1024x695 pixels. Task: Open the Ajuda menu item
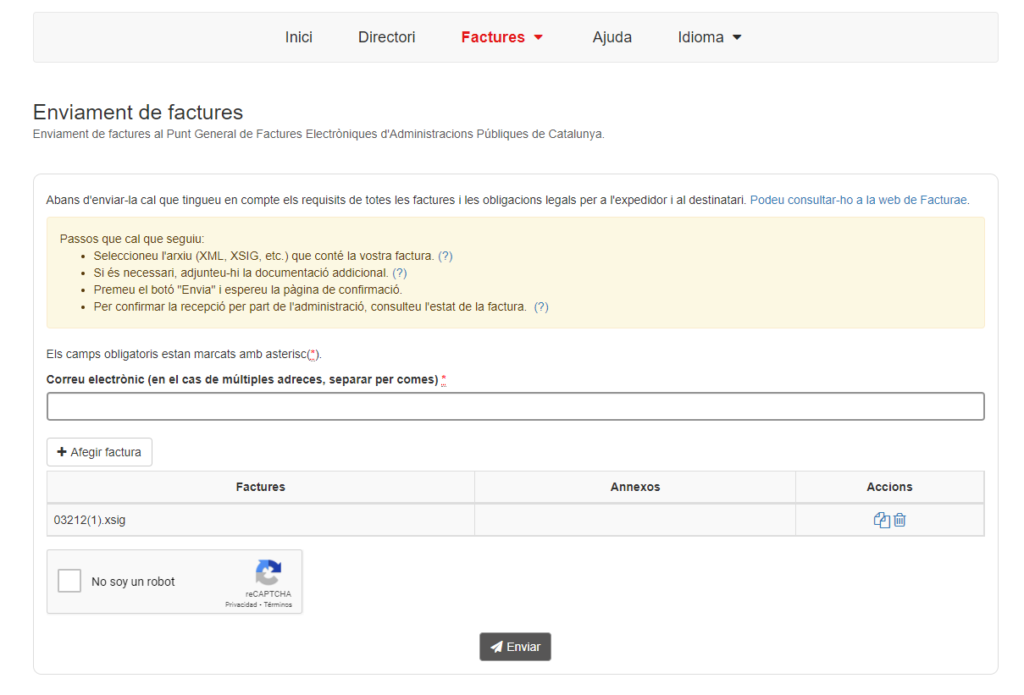click(612, 37)
